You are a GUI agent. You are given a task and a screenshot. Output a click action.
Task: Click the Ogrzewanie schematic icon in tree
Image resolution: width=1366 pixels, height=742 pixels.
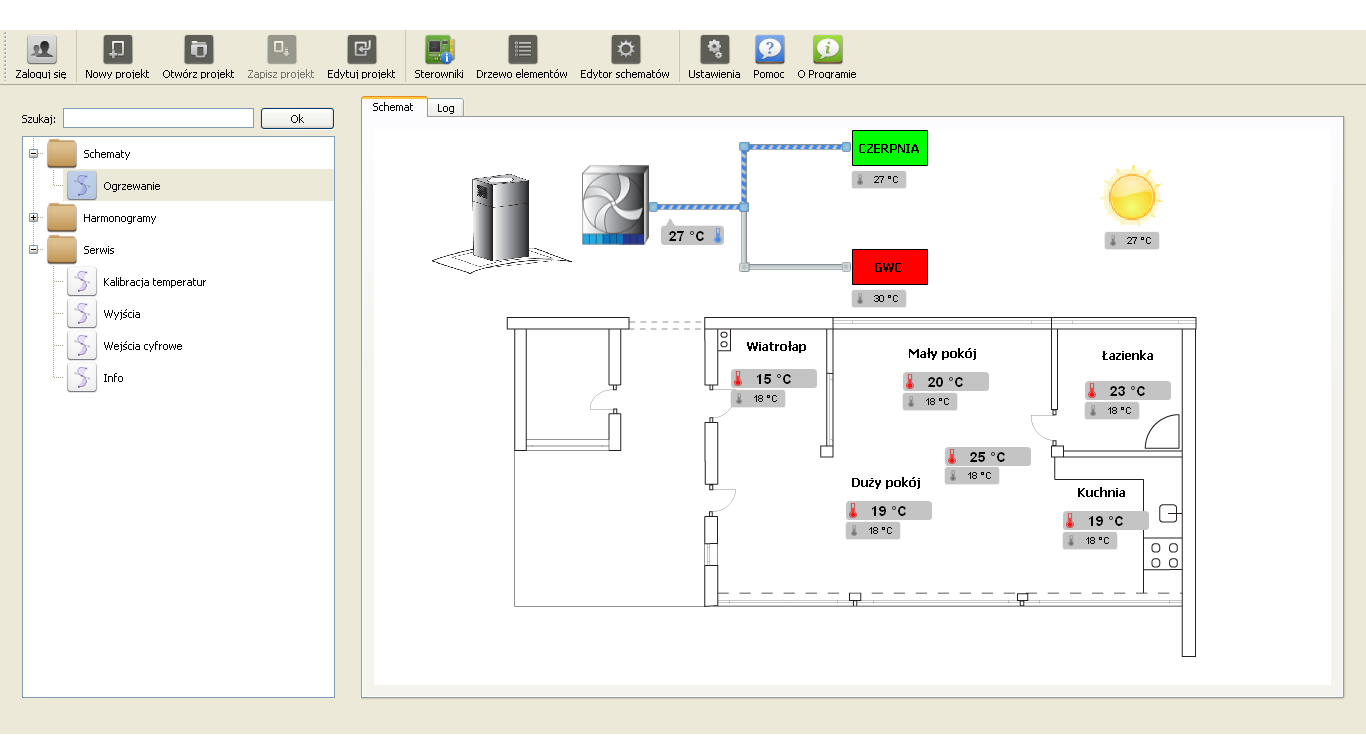point(82,186)
